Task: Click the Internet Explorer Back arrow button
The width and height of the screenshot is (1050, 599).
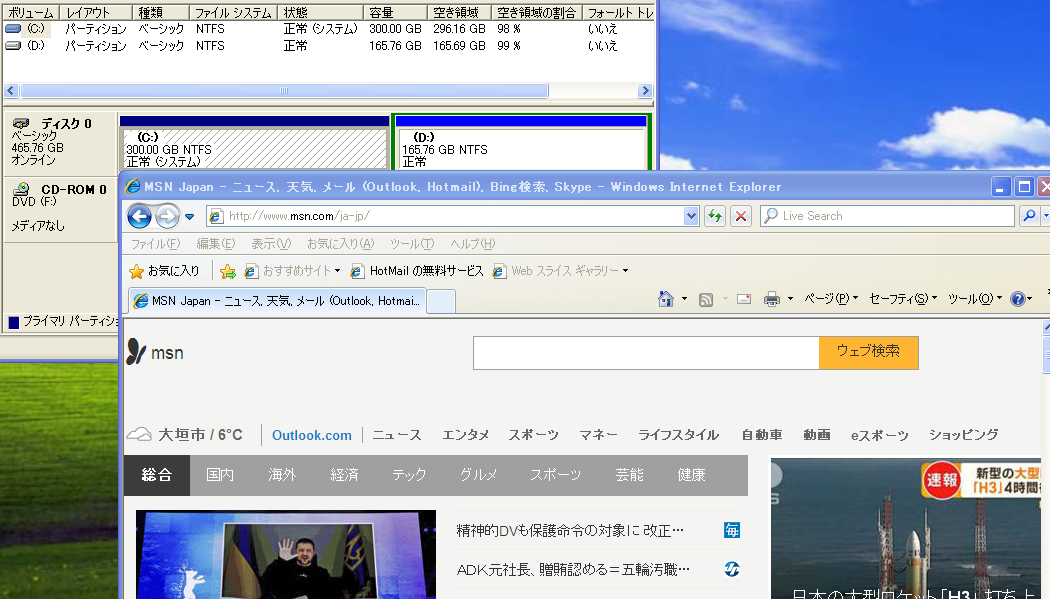Action: click(x=139, y=216)
